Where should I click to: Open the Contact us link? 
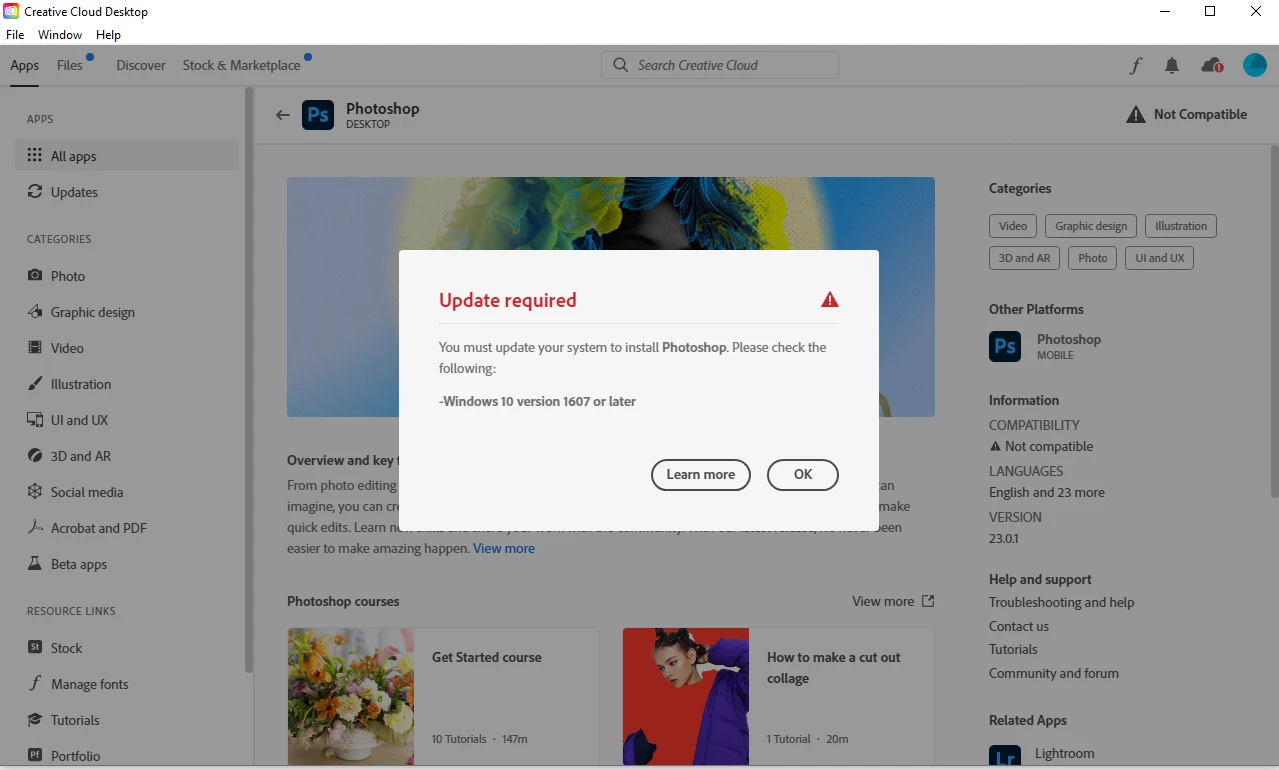pos(1019,626)
